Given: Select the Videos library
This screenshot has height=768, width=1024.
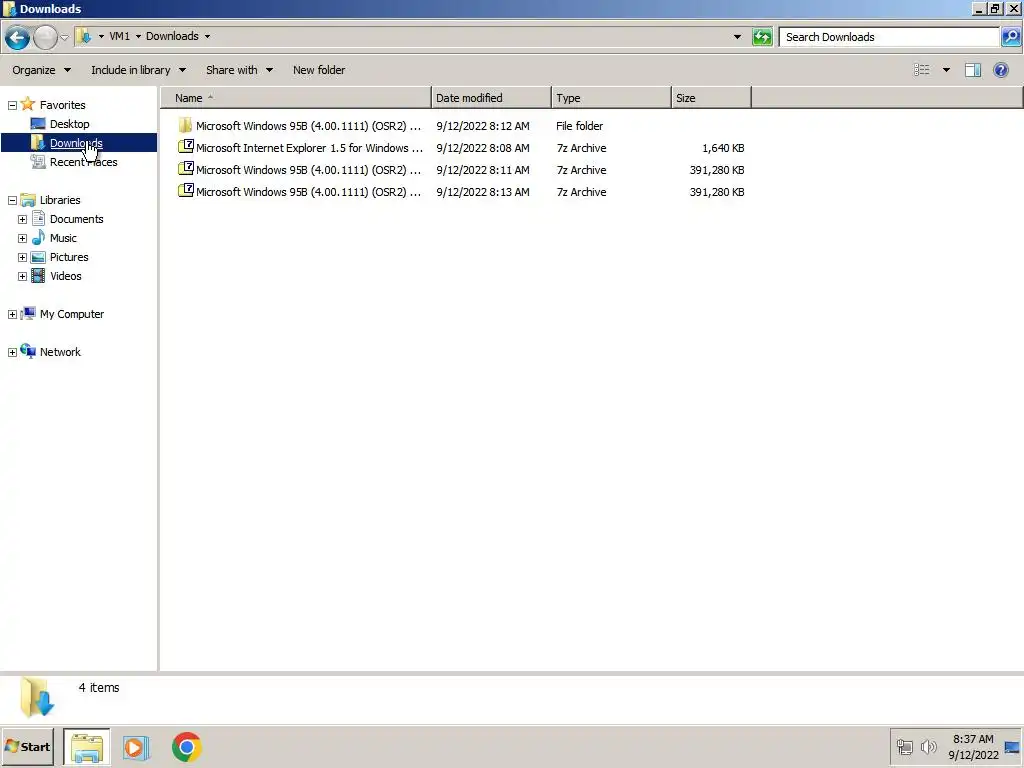Looking at the screenshot, I should pyautogui.click(x=65, y=276).
